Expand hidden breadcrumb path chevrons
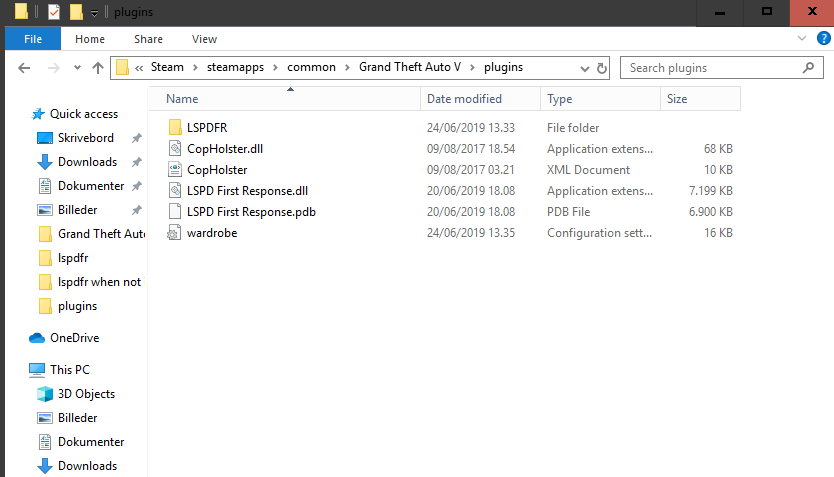This screenshot has height=477, width=834. (139, 68)
